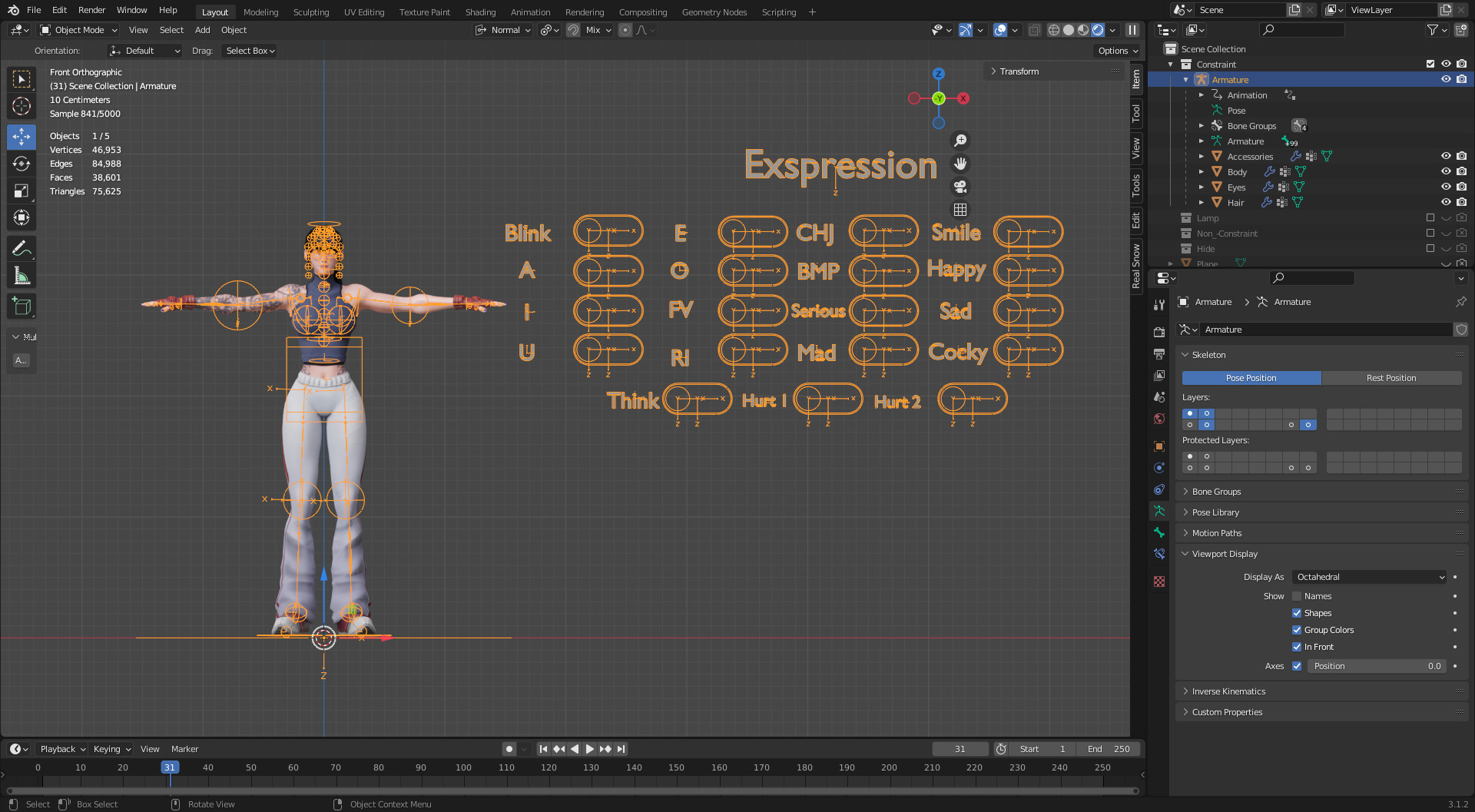
Task: Hide the Body object in outliner
Action: 1446,171
